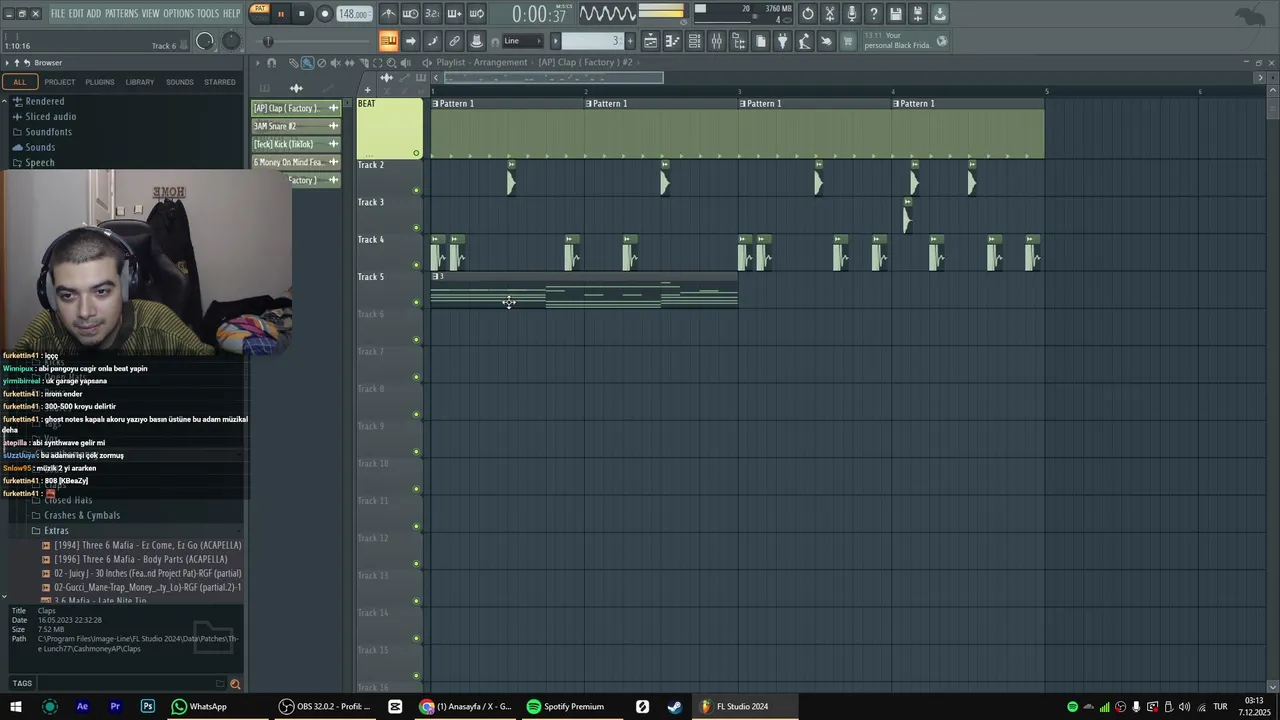Select the Magnet snap icon in playlist toolbar
The height and width of the screenshot is (720, 1280).
click(271, 63)
